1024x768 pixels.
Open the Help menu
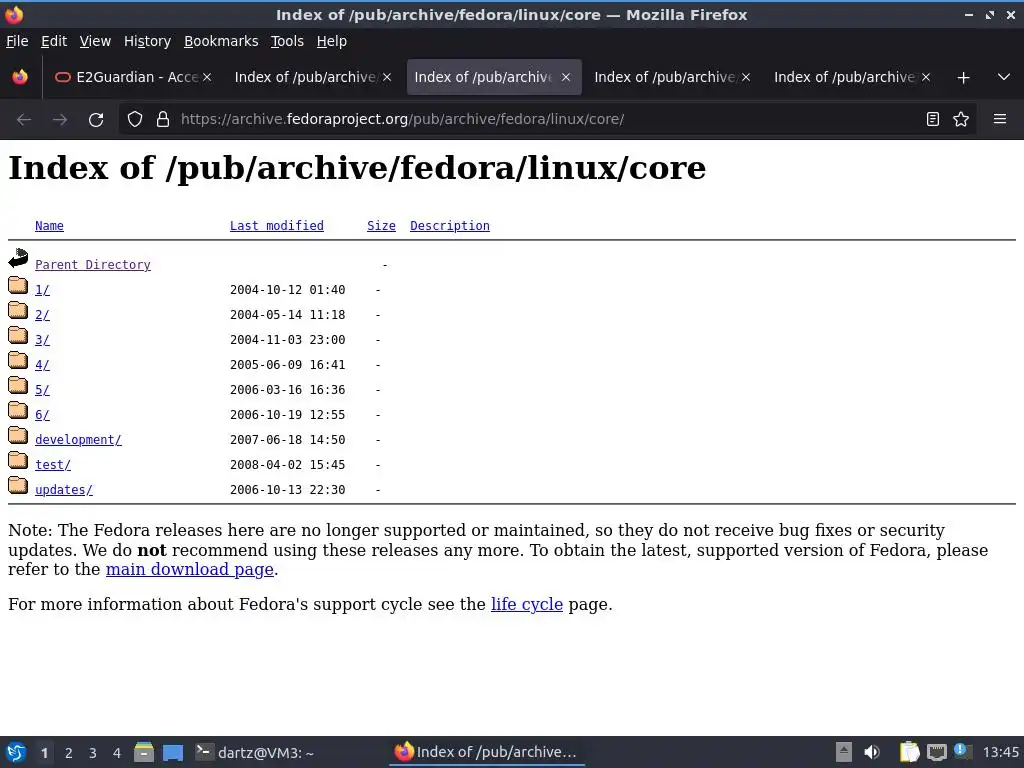click(x=332, y=41)
